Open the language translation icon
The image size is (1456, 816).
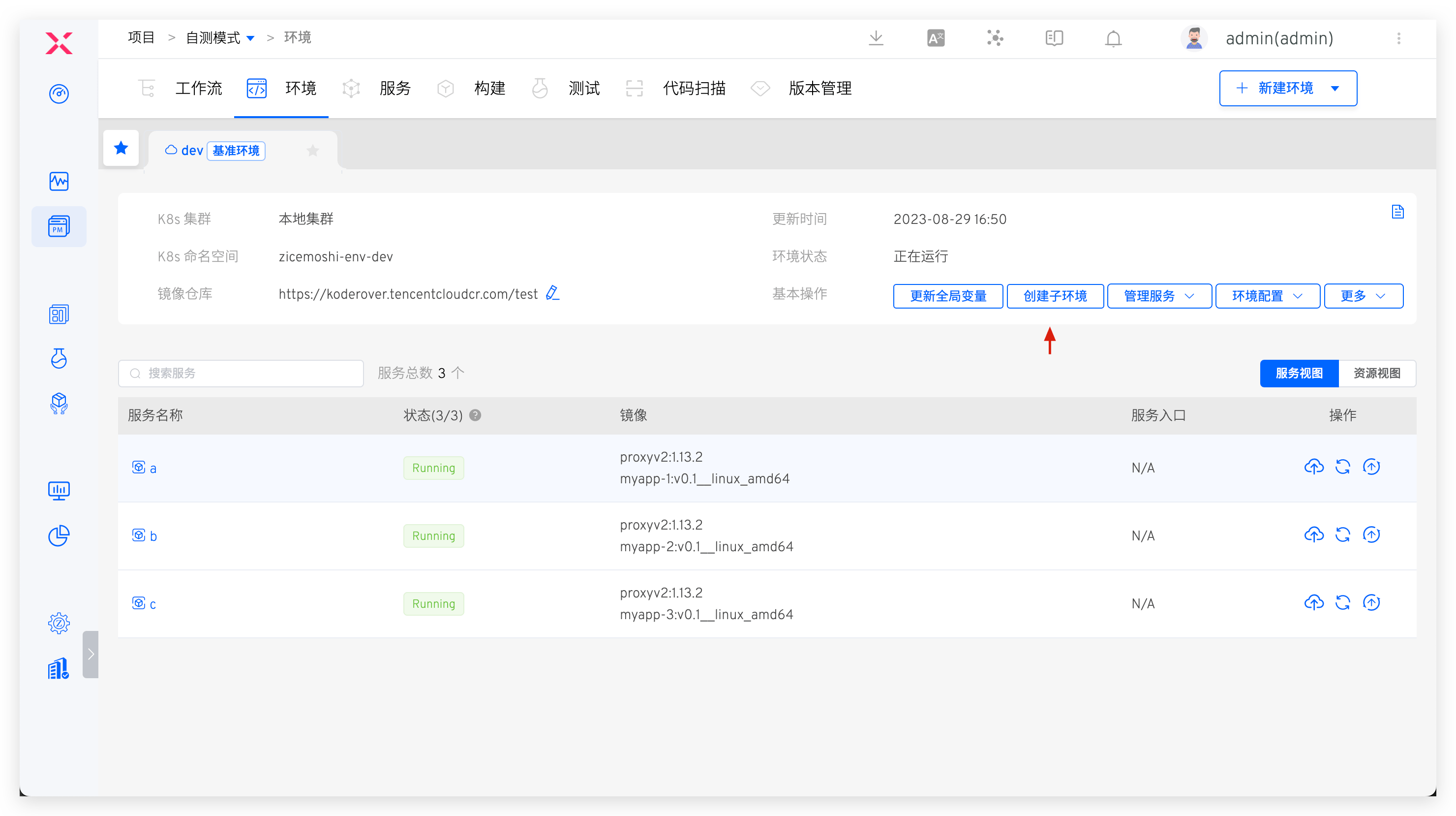pyautogui.click(x=936, y=38)
